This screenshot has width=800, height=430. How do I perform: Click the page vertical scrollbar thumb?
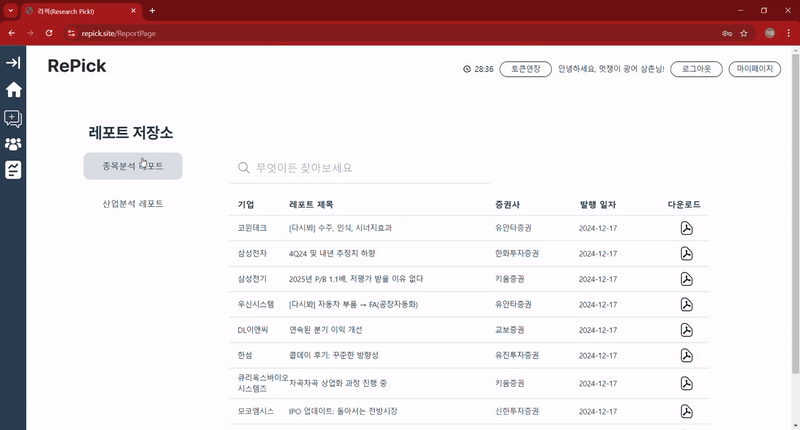795,214
